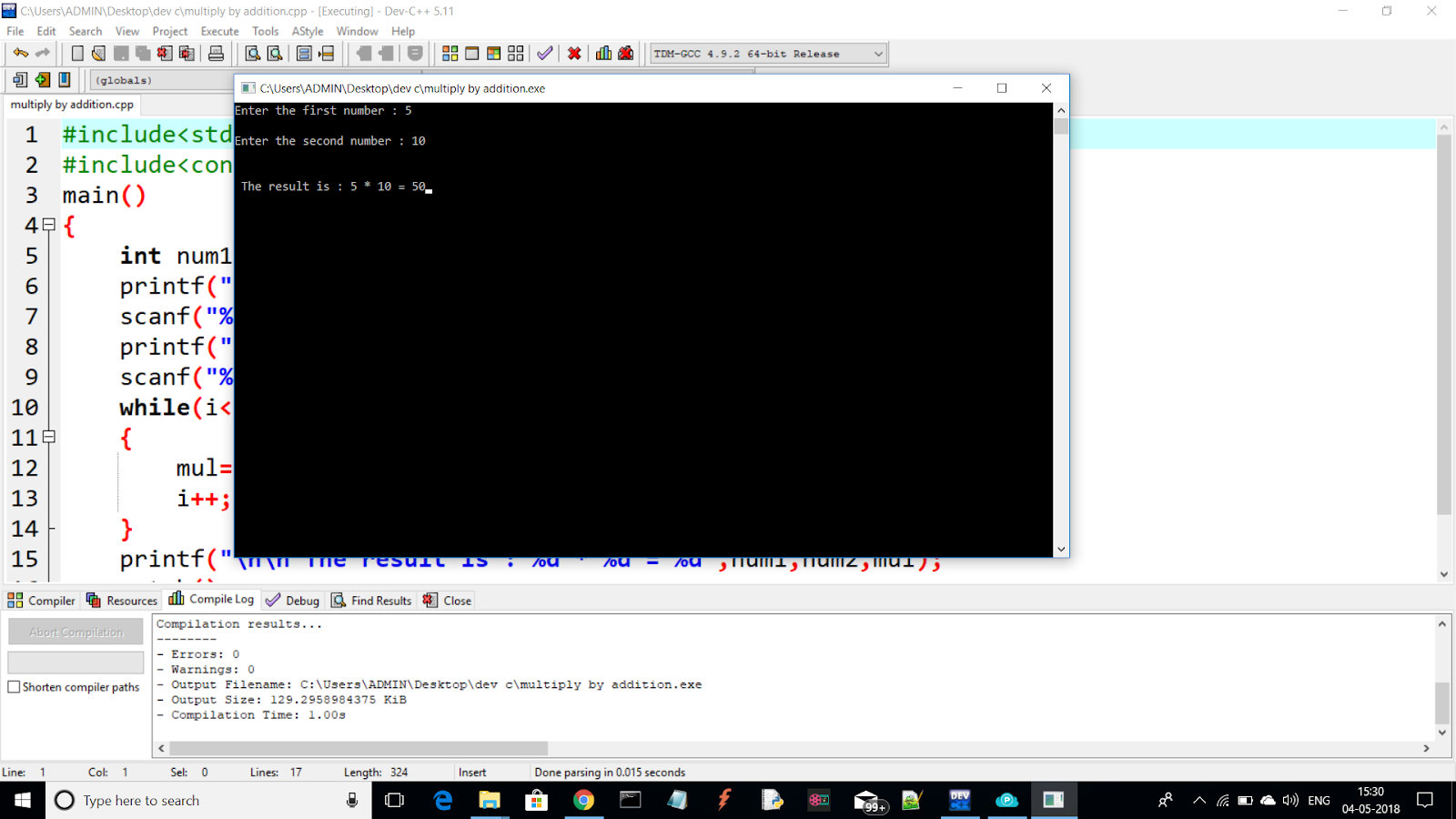Click the Run toolbar icon

tap(470, 53)
